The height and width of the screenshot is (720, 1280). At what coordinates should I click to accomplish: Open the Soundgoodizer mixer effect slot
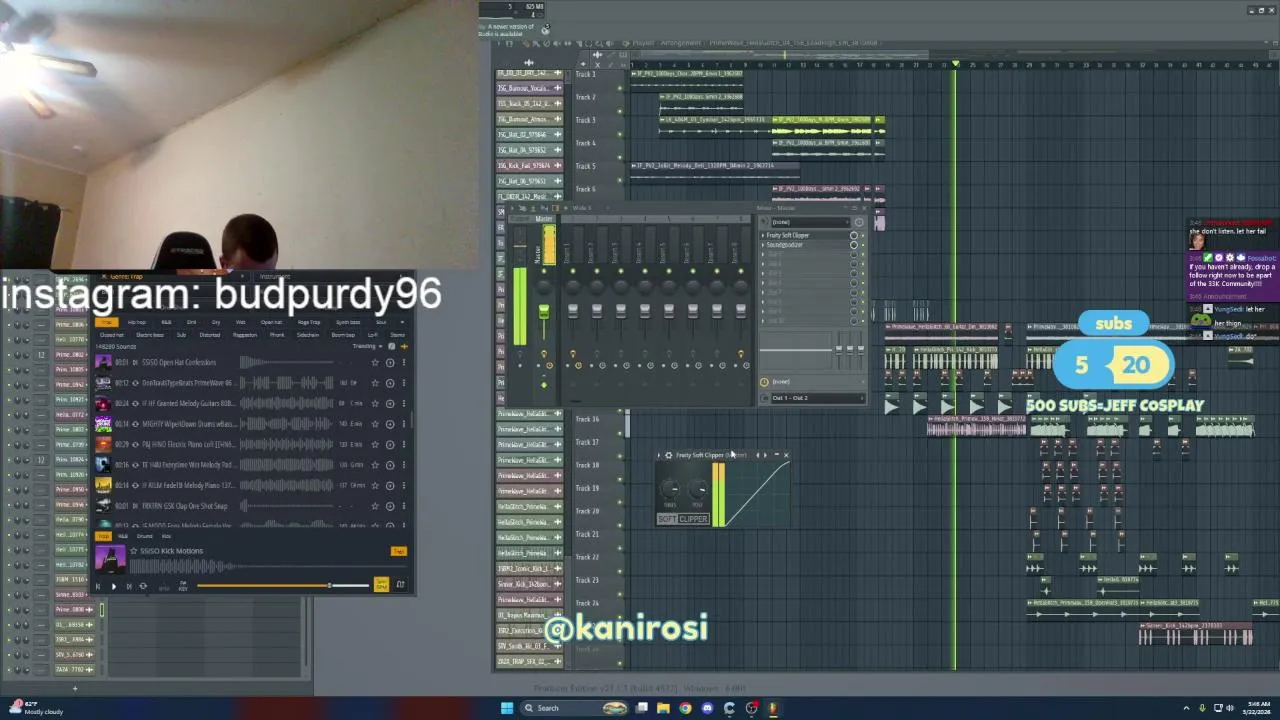pos(805,245)
